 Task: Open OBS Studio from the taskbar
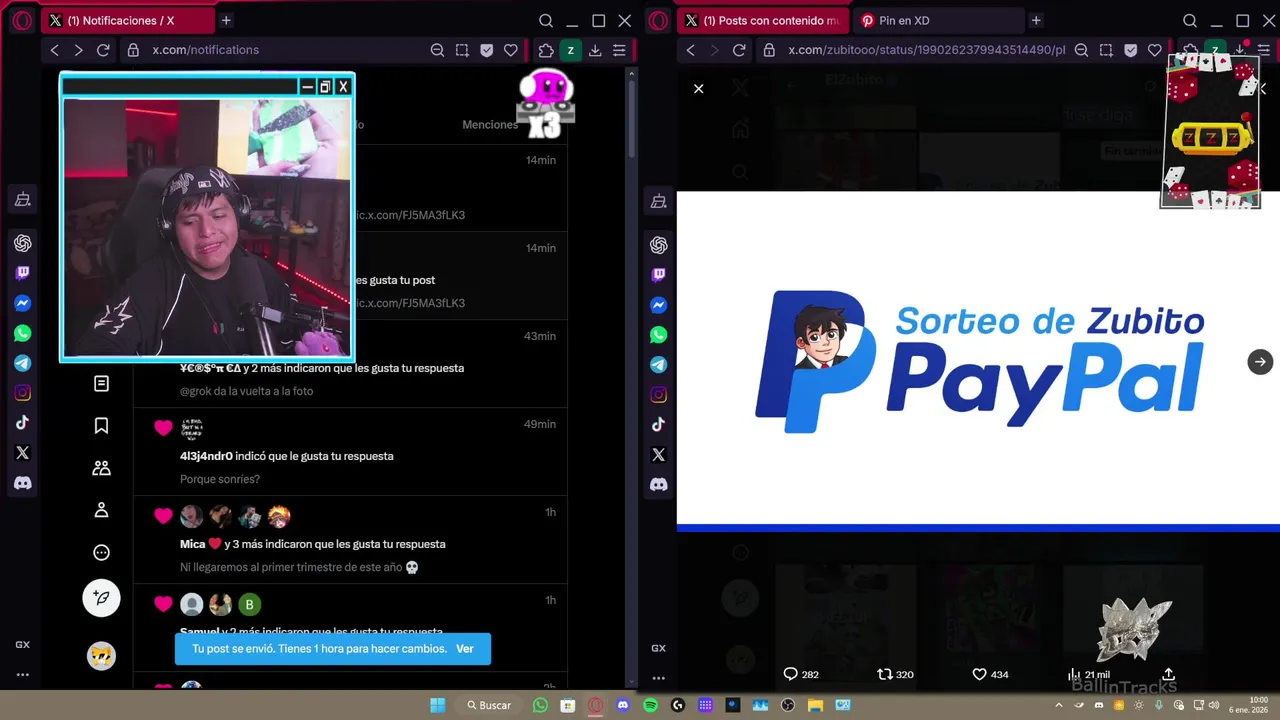coord(787,705)
